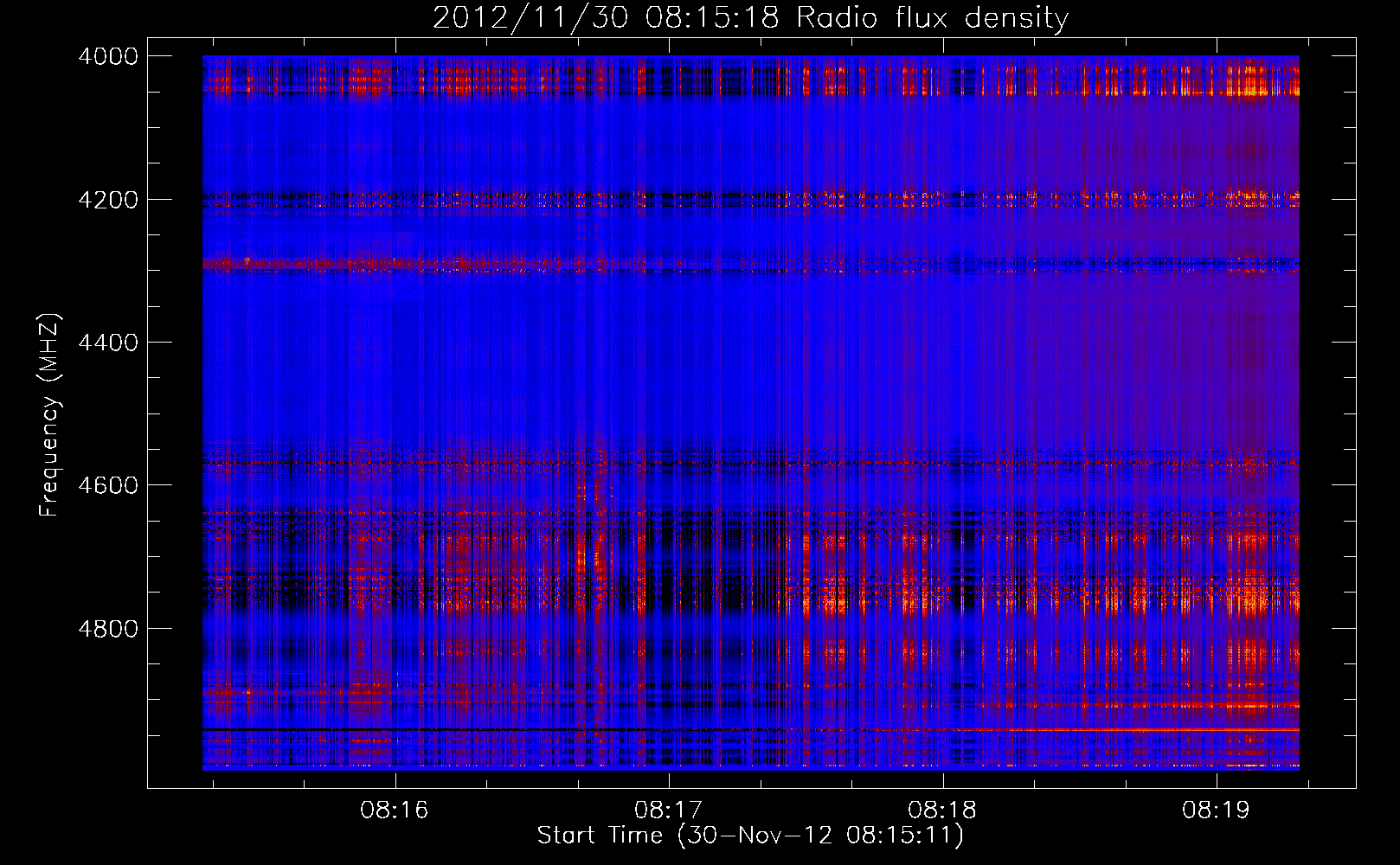Click the 'Start Time (30-Nov-12 08:15:11)' axis label
This screenshot has height=865, width=1400.
pyautogui.click(x=750, y=836)
